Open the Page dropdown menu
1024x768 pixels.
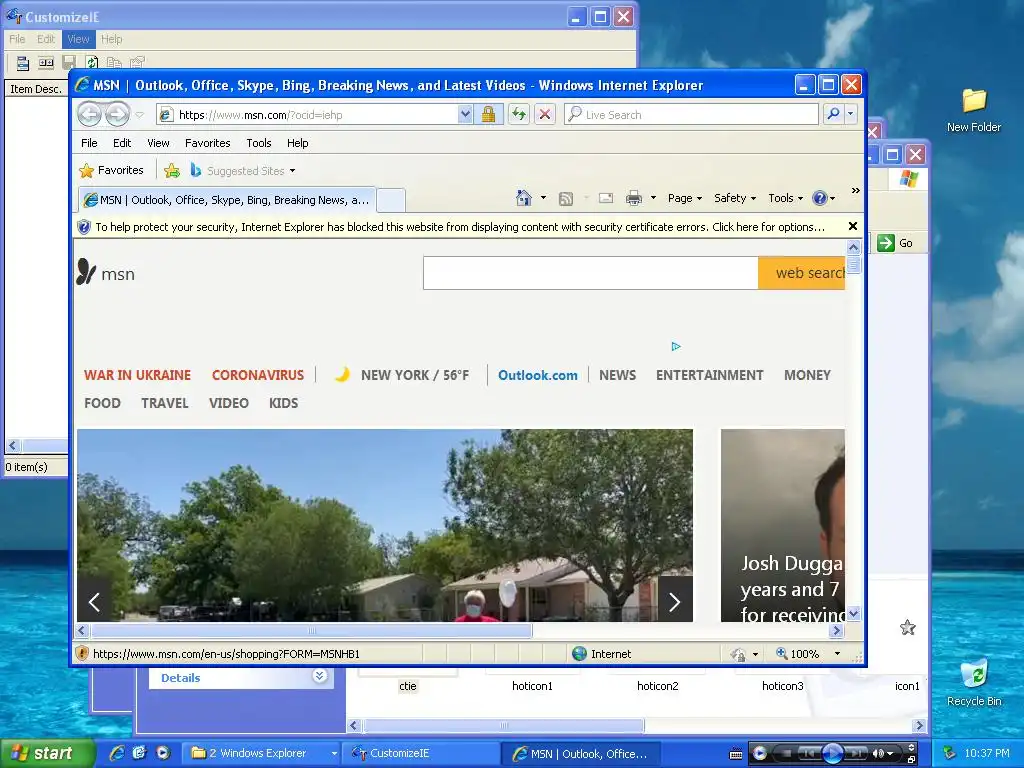[684, 198]
